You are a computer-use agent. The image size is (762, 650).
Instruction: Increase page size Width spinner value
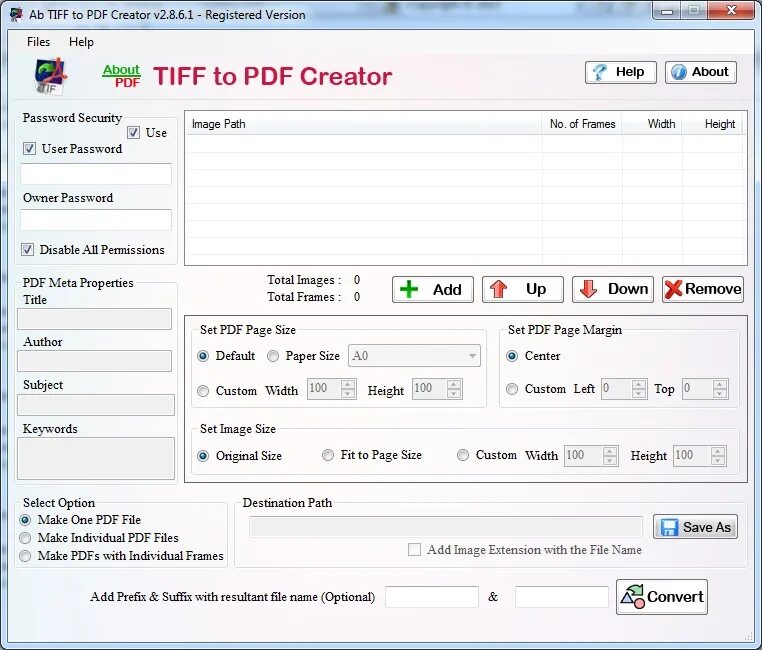[347, 384]
